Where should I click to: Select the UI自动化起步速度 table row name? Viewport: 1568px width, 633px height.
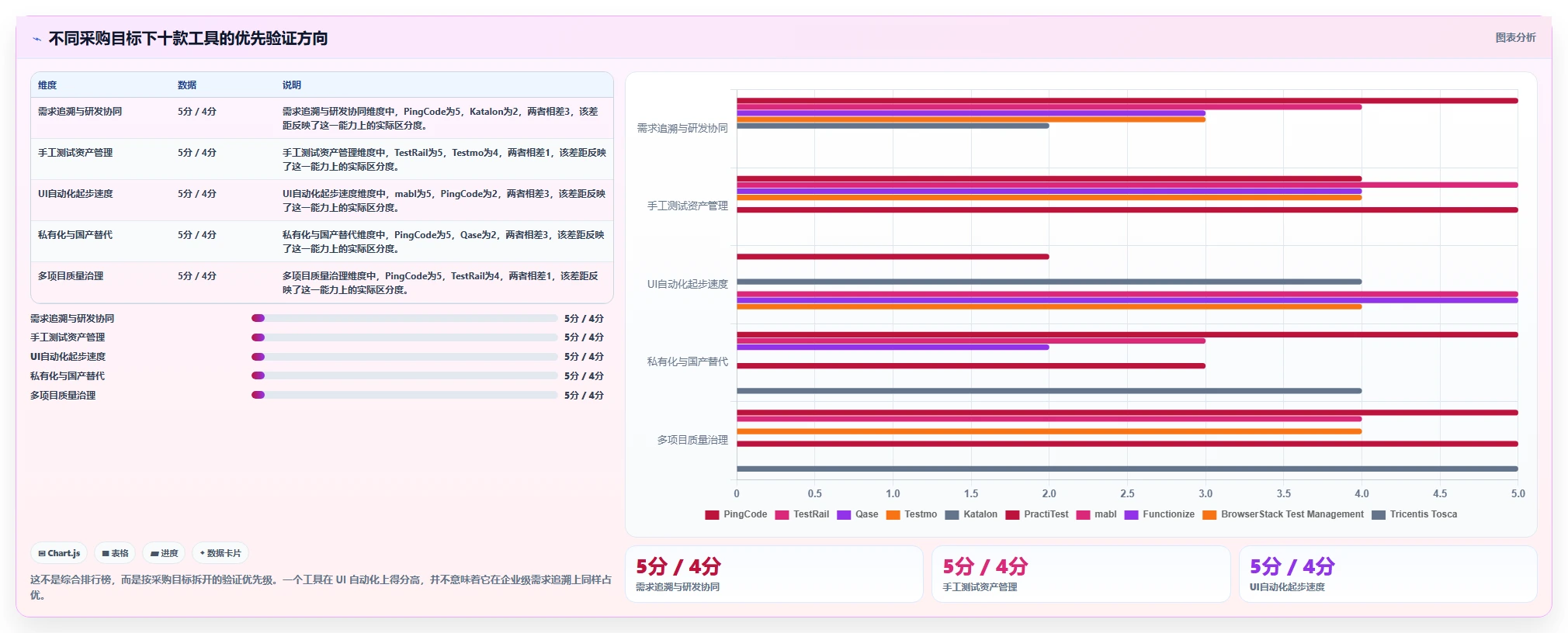click(75, 194)
